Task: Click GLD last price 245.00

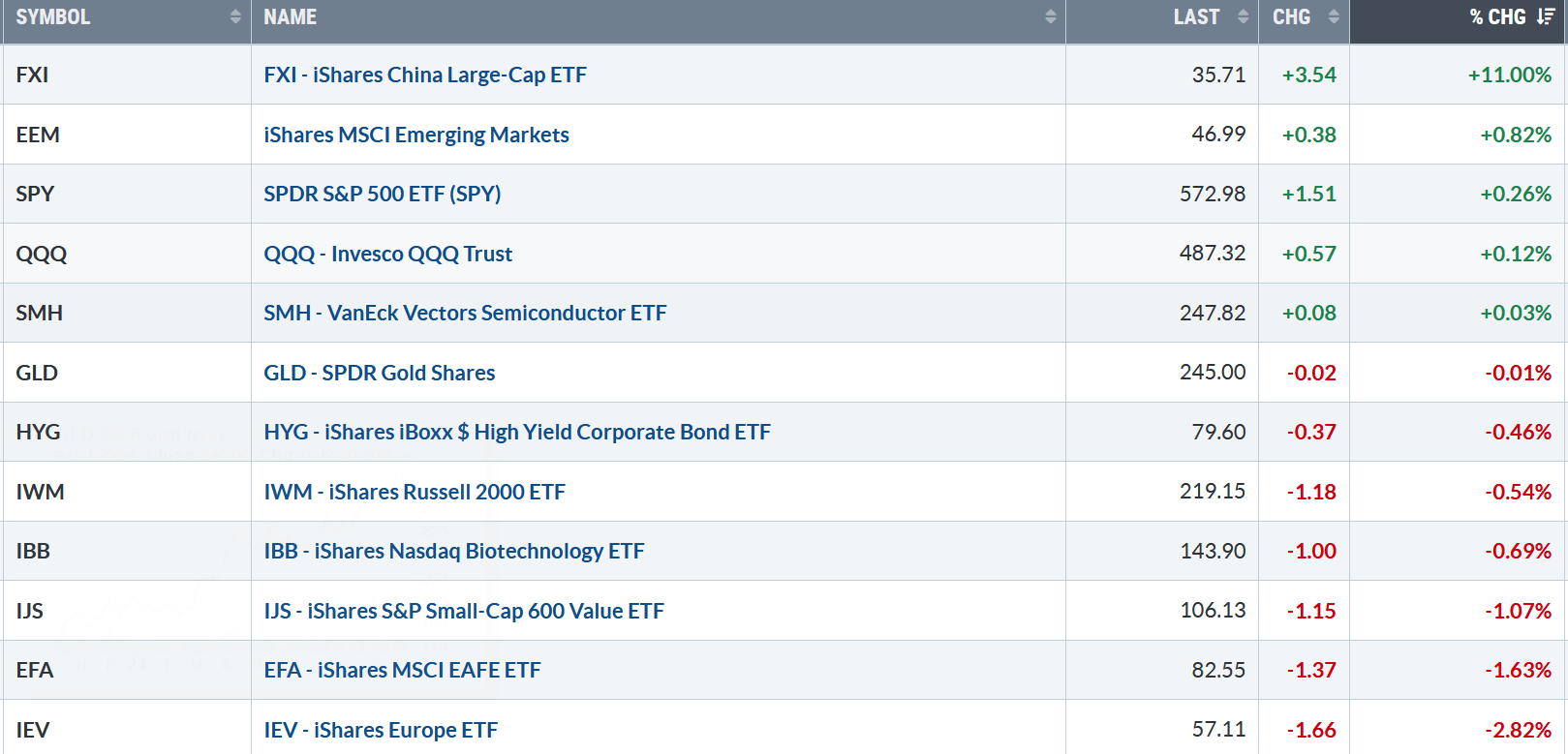Action: click(x=1213, y=372)
